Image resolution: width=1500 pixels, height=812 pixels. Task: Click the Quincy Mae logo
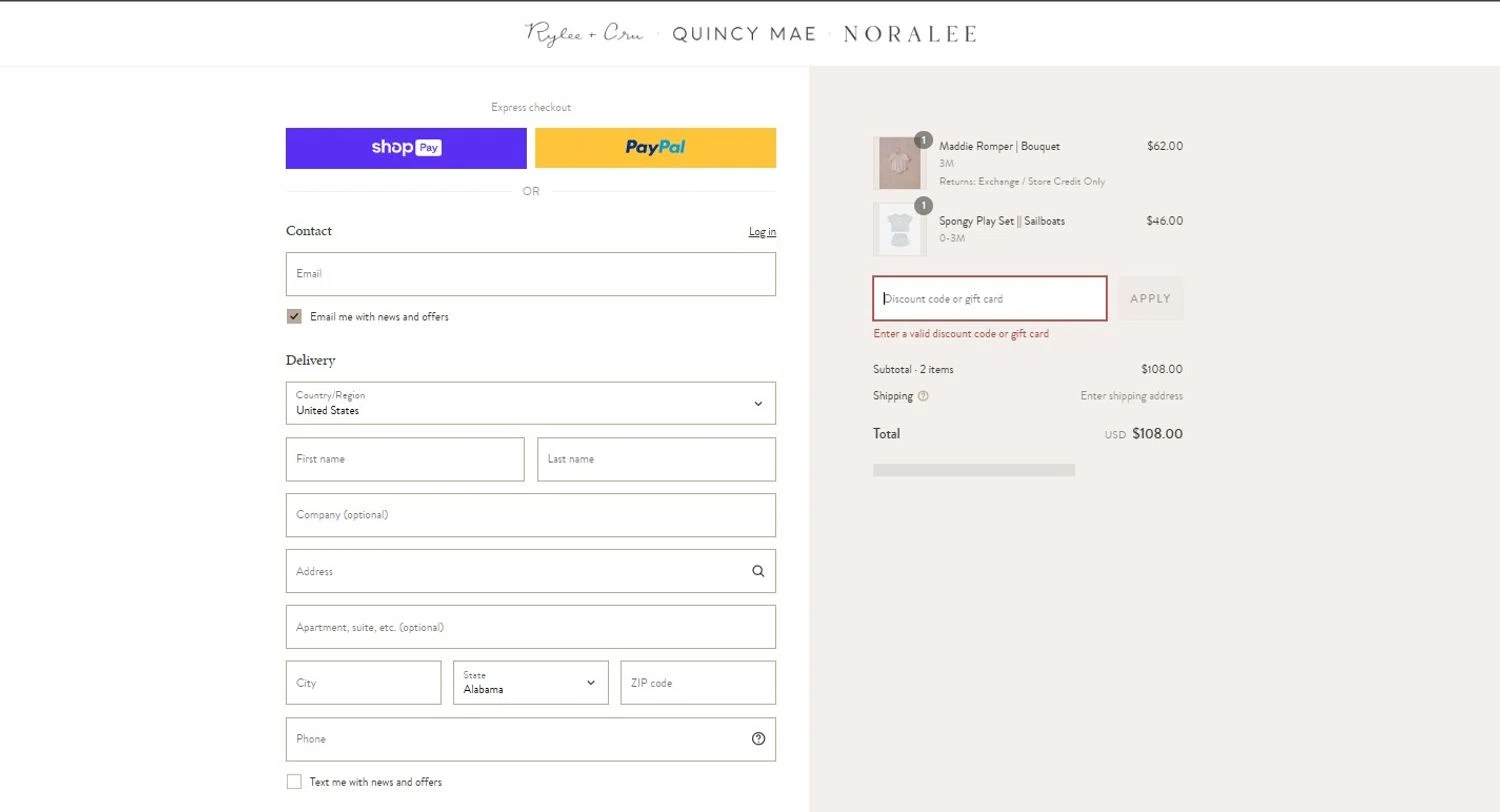coord(744,34)
